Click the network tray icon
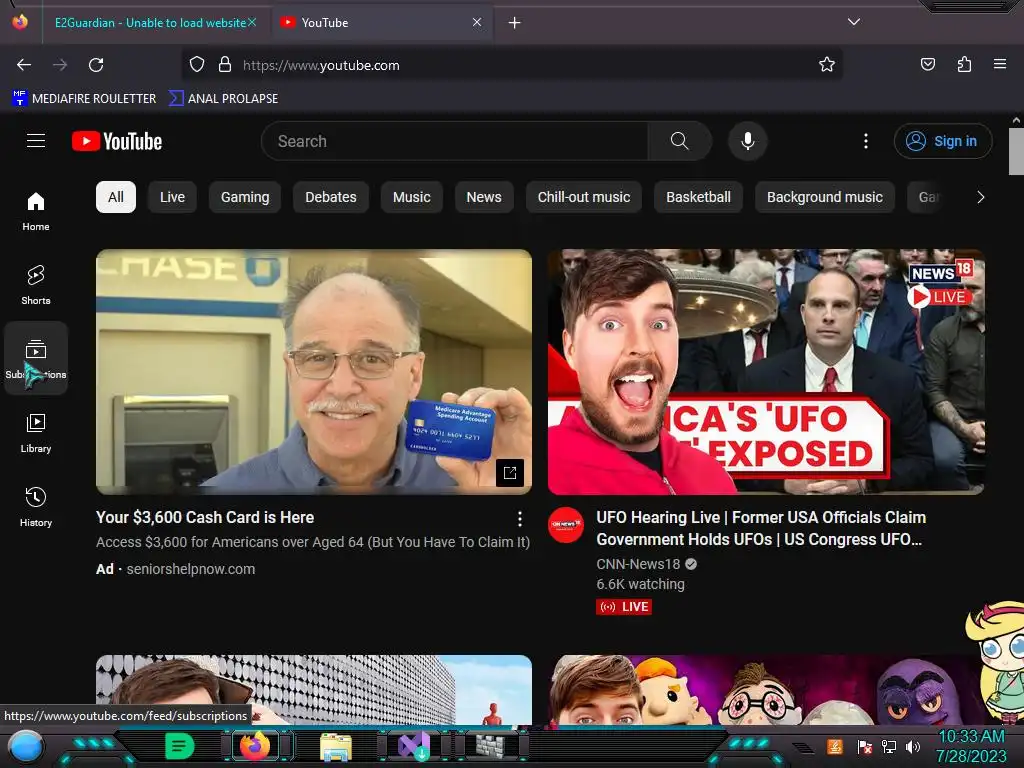Screen dimensions: 1024x768 point(889,746)
